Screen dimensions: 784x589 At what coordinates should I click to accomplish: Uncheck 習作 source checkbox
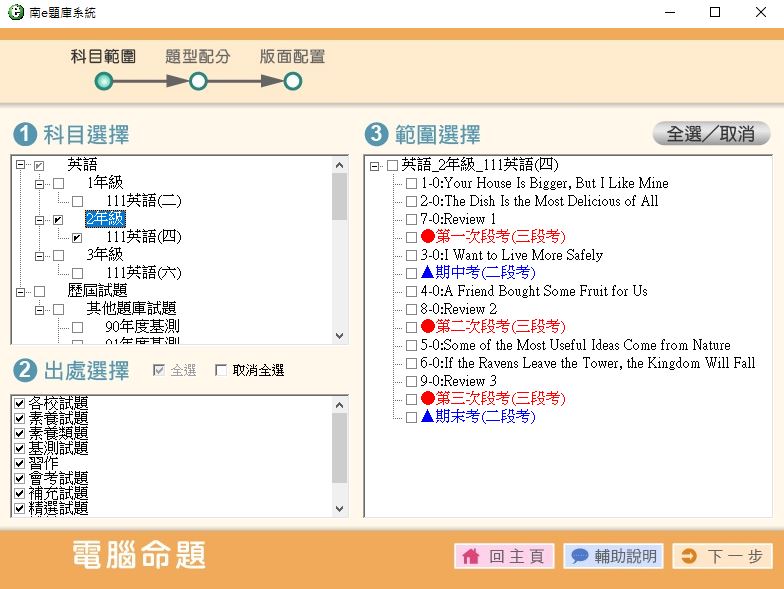pyautogui.click(x=20, y=463)
